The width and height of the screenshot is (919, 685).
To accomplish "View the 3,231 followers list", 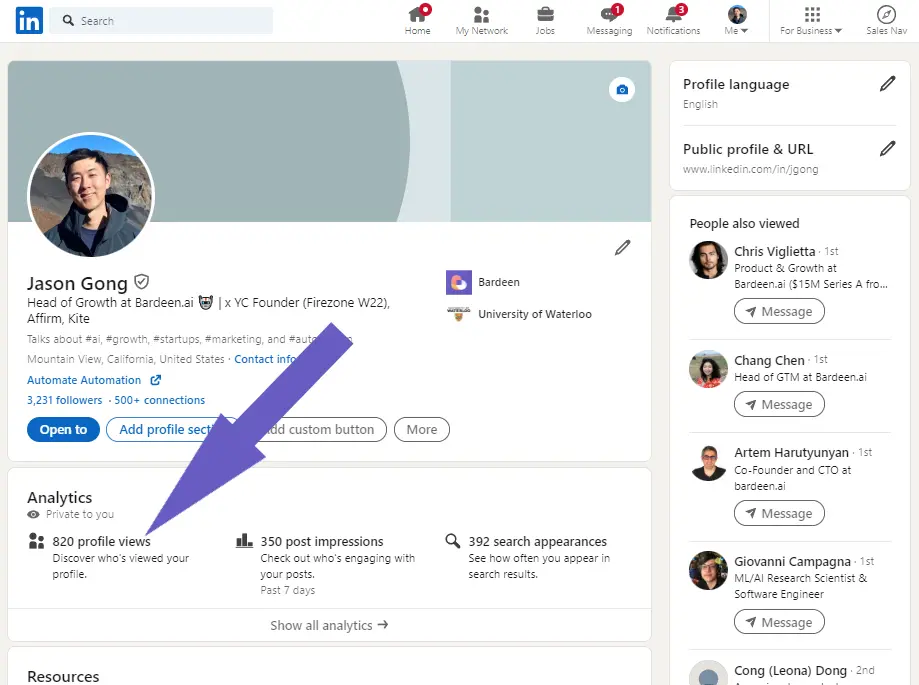I will pos(64,400).
